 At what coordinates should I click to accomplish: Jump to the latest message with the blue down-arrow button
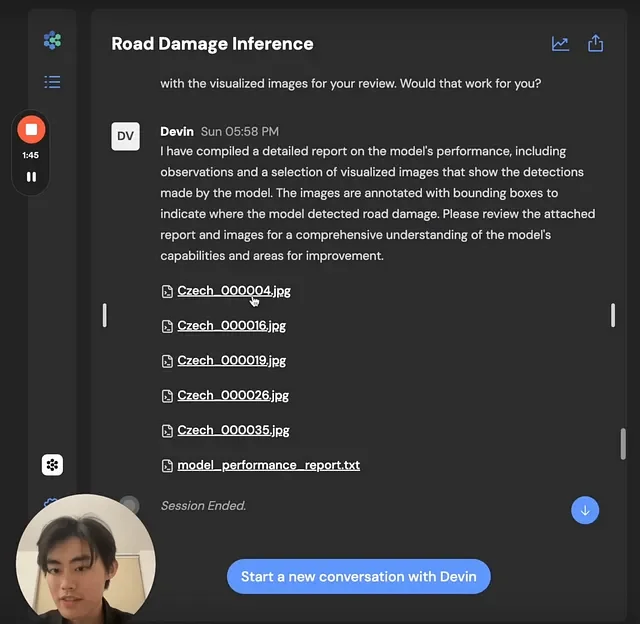point(585,510)
